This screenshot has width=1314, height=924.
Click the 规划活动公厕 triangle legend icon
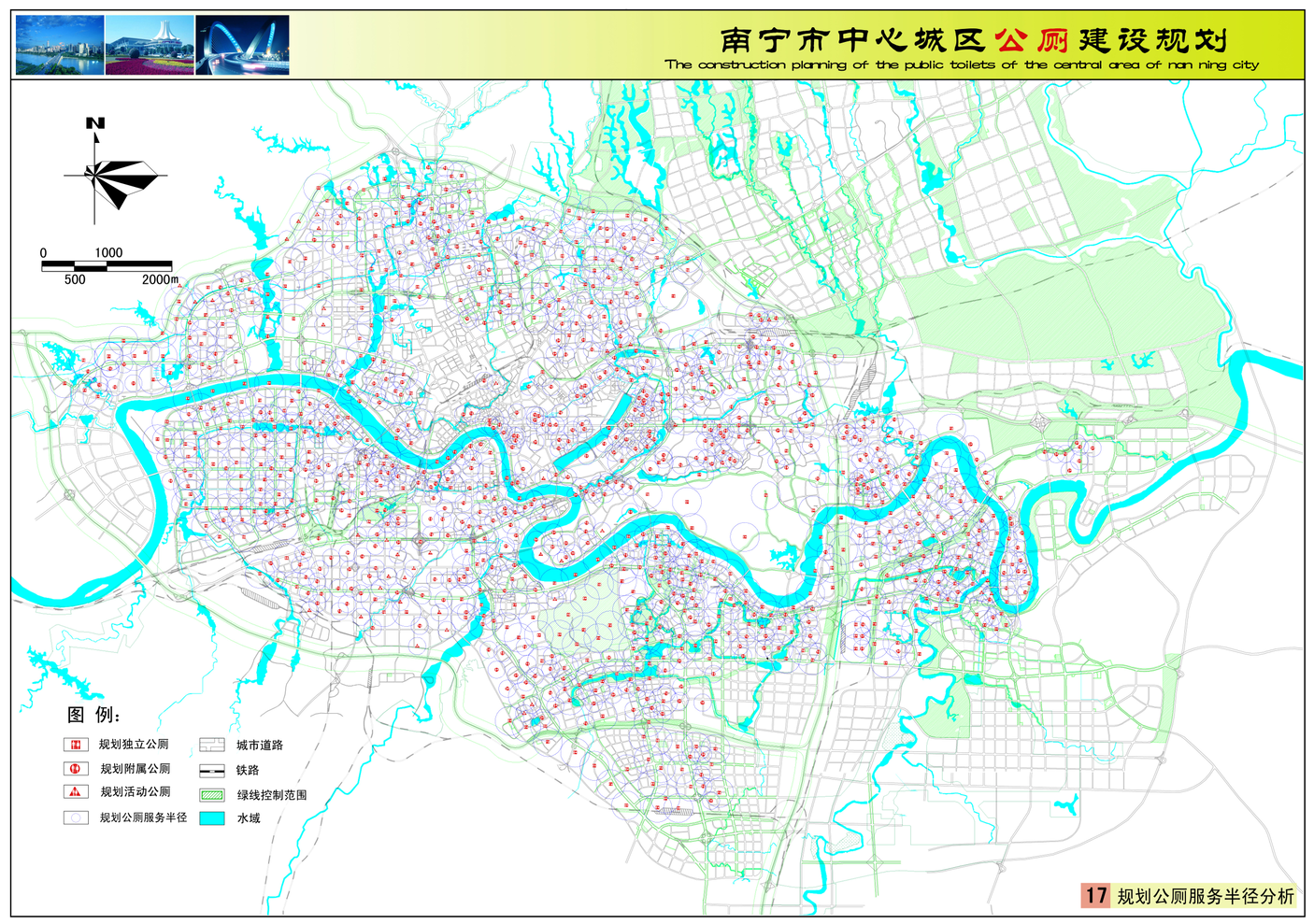(76, 791)
